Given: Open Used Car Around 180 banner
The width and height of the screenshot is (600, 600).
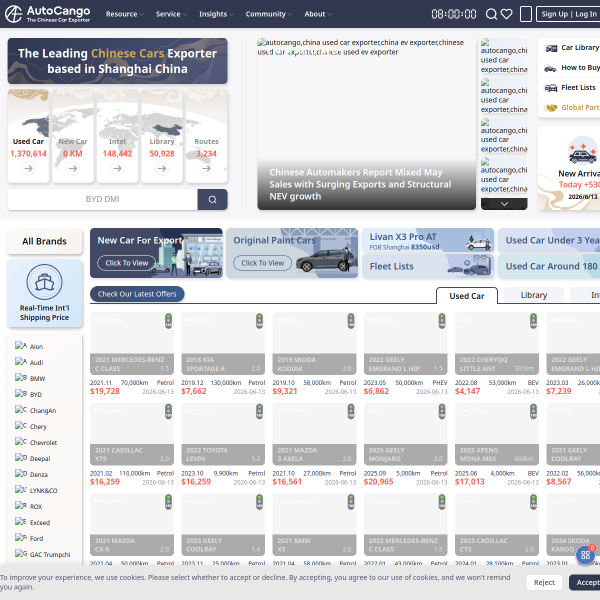Looking at the screenshot, I should [549, 266].
